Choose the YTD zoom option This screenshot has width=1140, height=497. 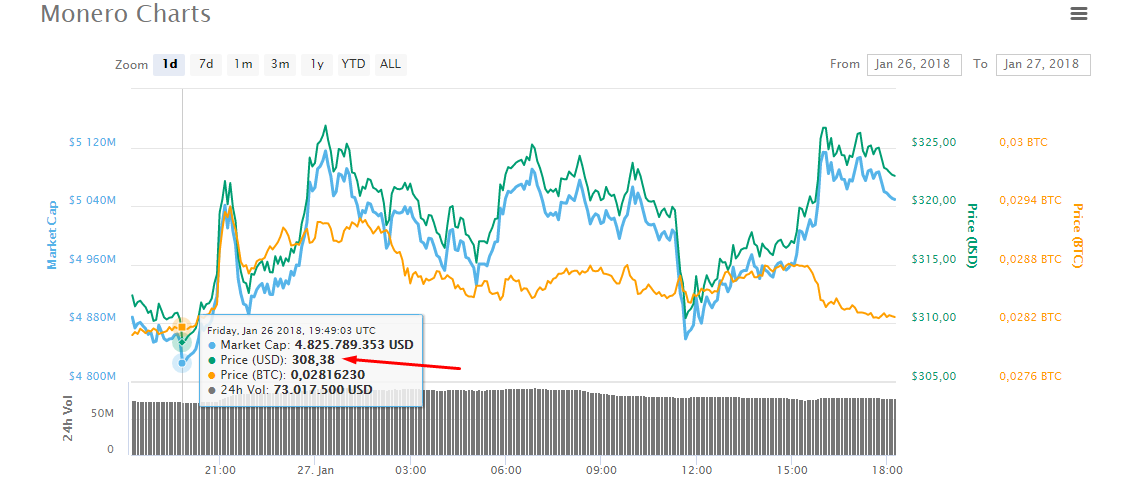point(354,64)
